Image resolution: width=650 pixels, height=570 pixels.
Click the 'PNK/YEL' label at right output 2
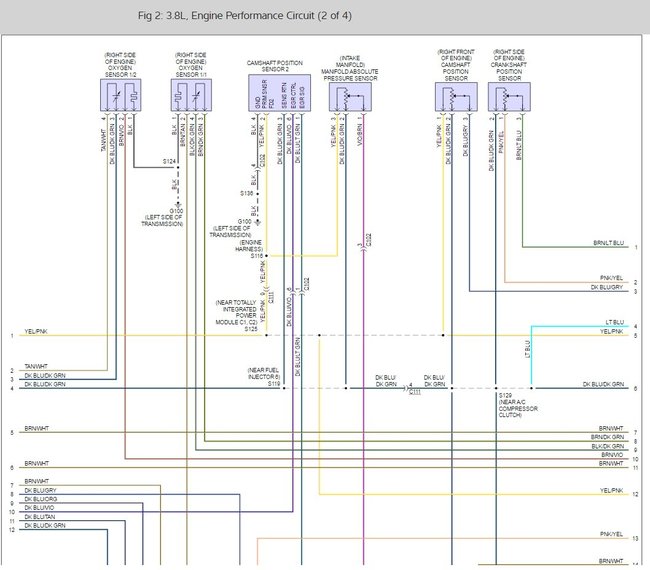pyautogui.click(x=611, y=278)
